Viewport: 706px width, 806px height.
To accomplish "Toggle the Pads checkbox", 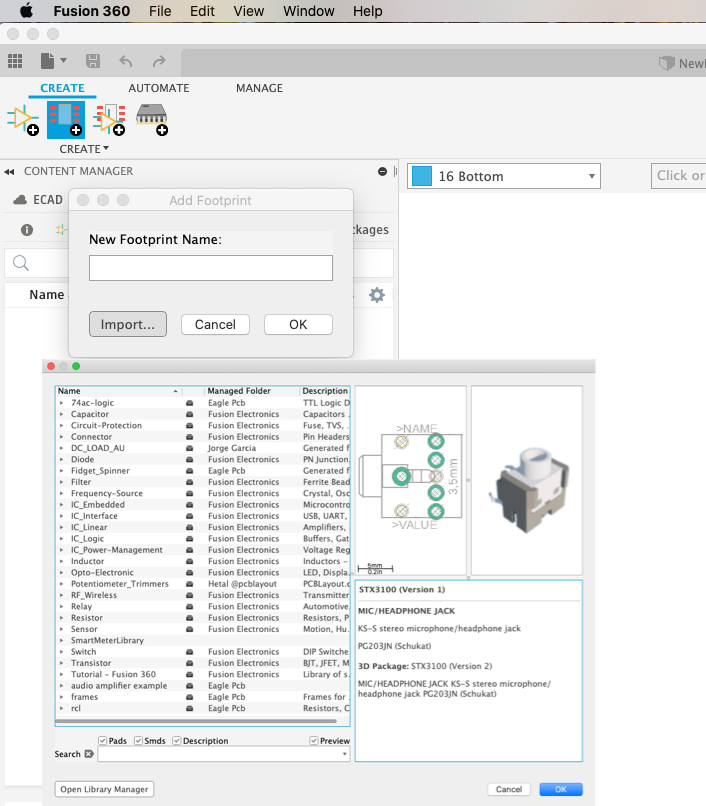I will (x=102, y=741).
